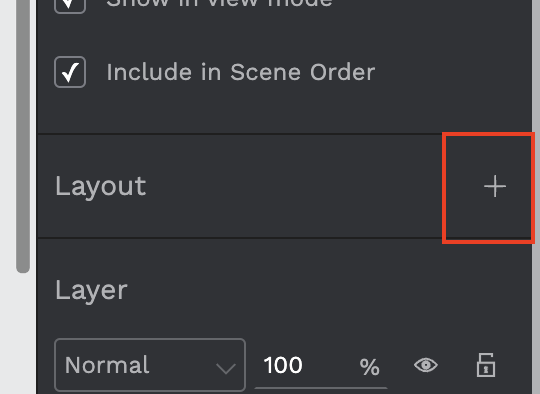Add a layout with the plus icon
This screenshot has height=394, width=540.
pyautogui.click(x=495, y=186)
